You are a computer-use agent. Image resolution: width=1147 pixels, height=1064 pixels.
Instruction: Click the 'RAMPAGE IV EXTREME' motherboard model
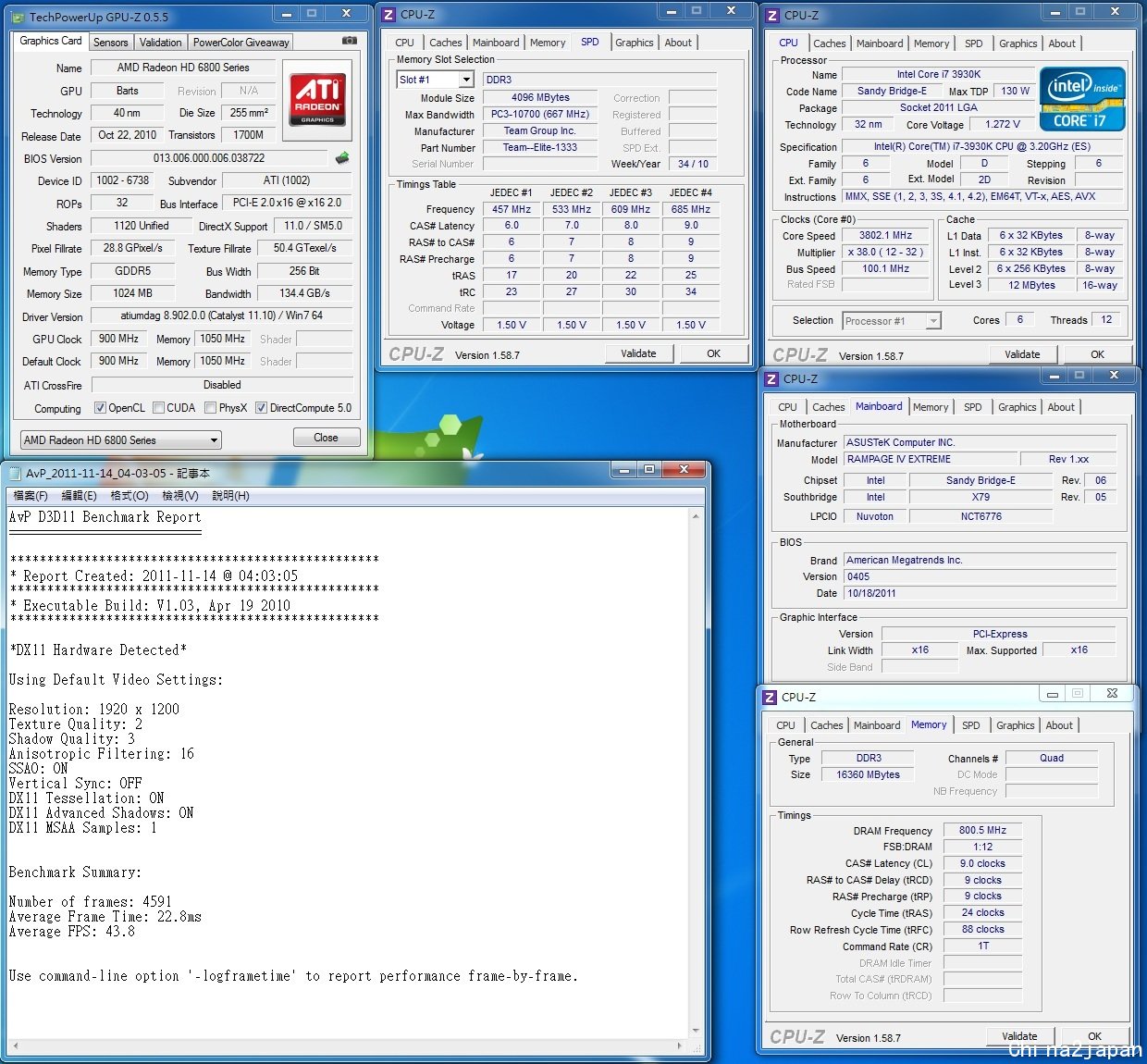tap(929, 459)
